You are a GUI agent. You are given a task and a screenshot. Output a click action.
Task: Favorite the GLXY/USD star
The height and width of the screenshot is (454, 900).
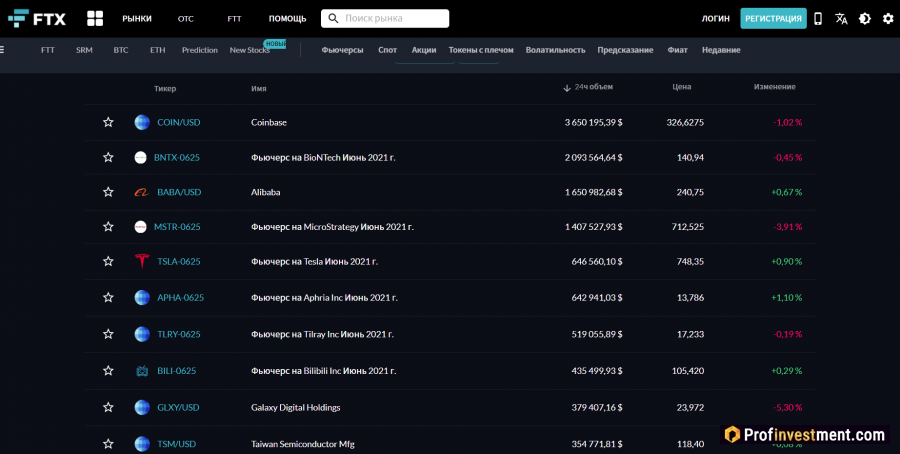(x=108, y=408)
